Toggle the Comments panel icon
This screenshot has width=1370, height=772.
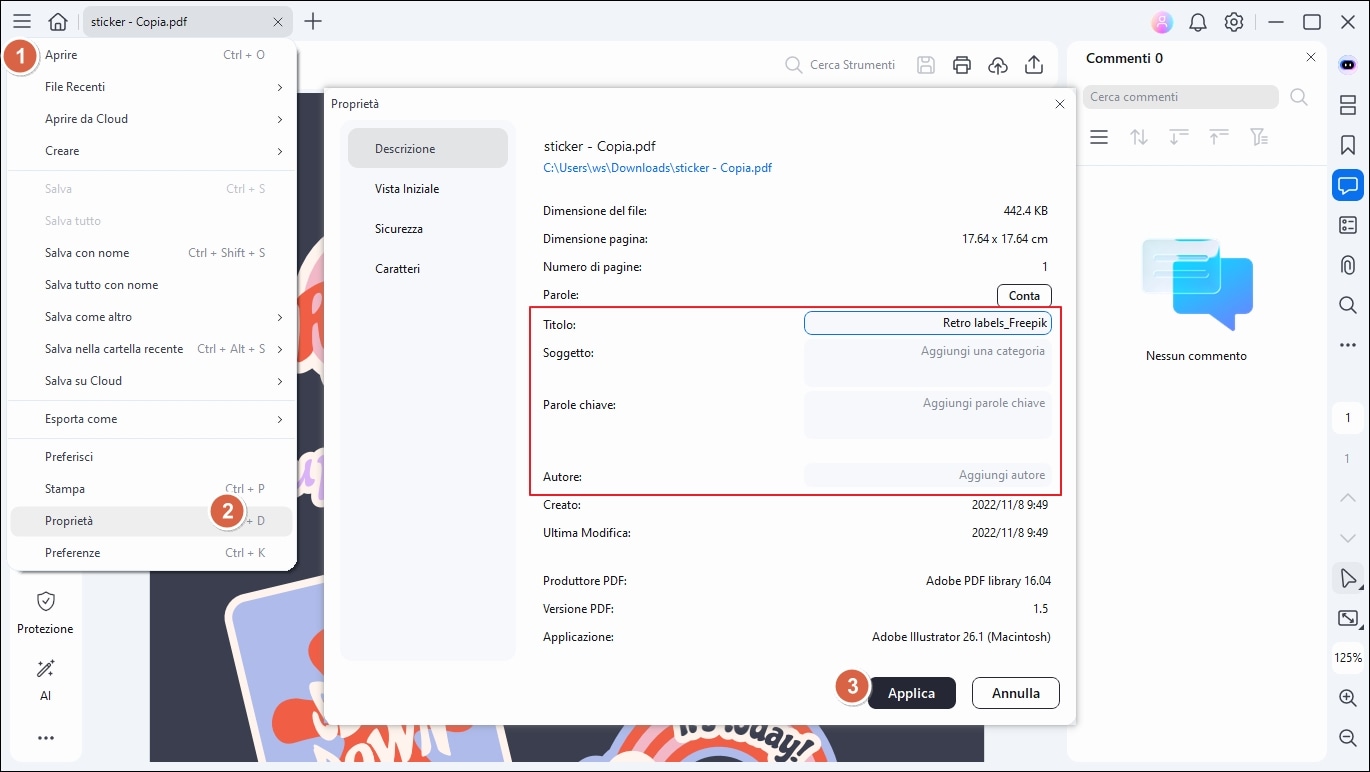pos(1348,185)
